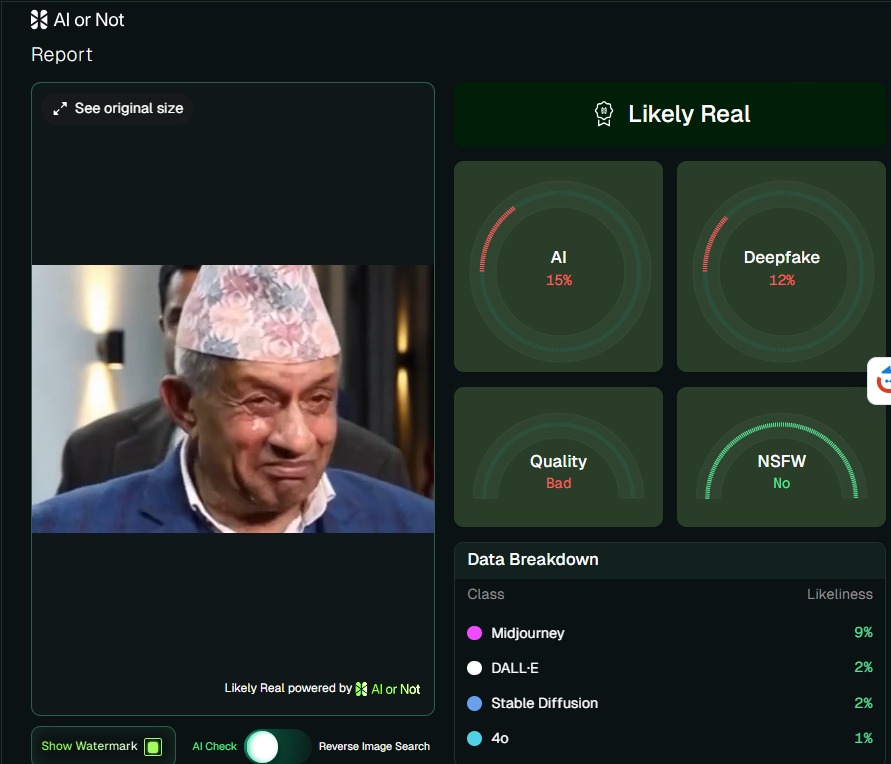891x764 pixels.
Task: Click the analyzed photo of man in cap
Action: coord(233,399)
